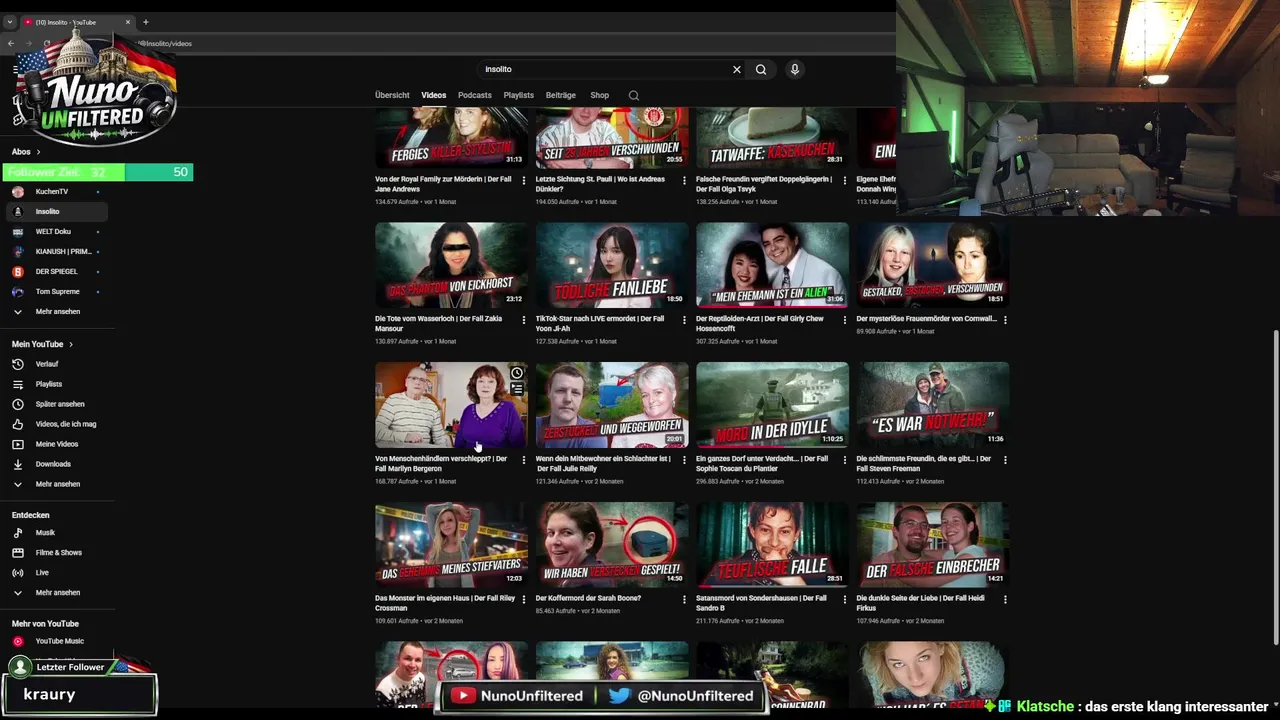Play Das Geheimnis meines Stiefvaters thumbnail
The image size is (1280, 720).
451,545
